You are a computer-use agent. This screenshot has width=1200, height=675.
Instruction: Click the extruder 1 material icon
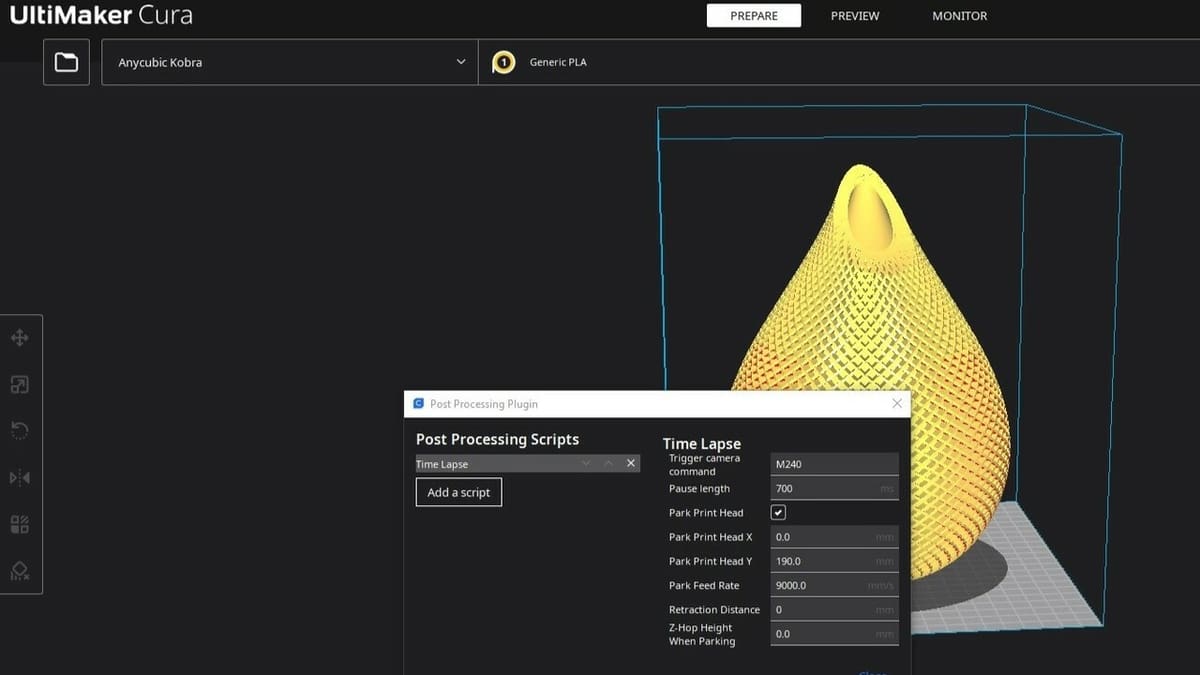click(x=504, y=62)
